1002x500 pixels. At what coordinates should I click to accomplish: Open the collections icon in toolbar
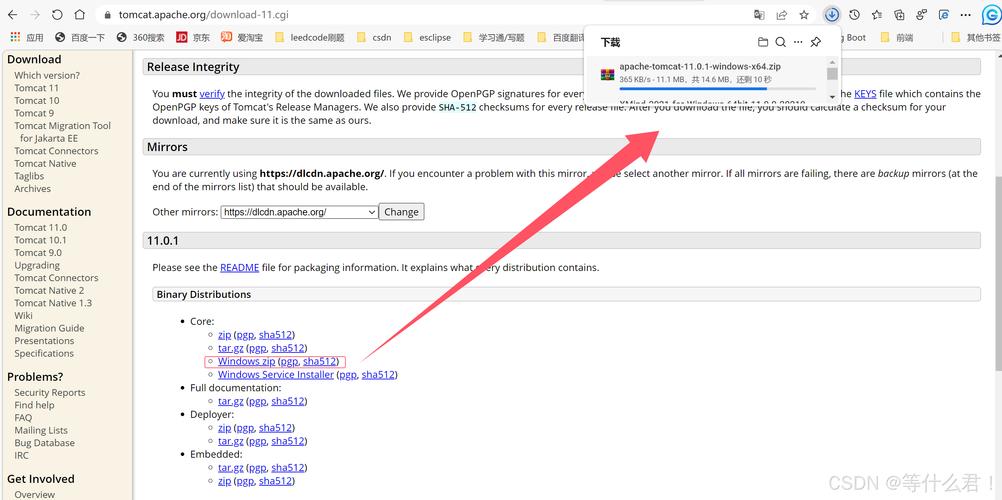(899, 15)
